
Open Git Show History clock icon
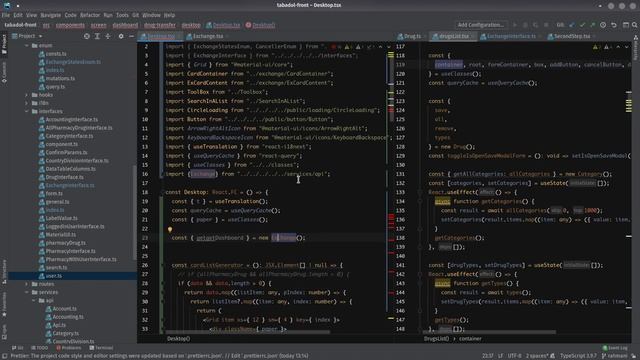point(603,25)
